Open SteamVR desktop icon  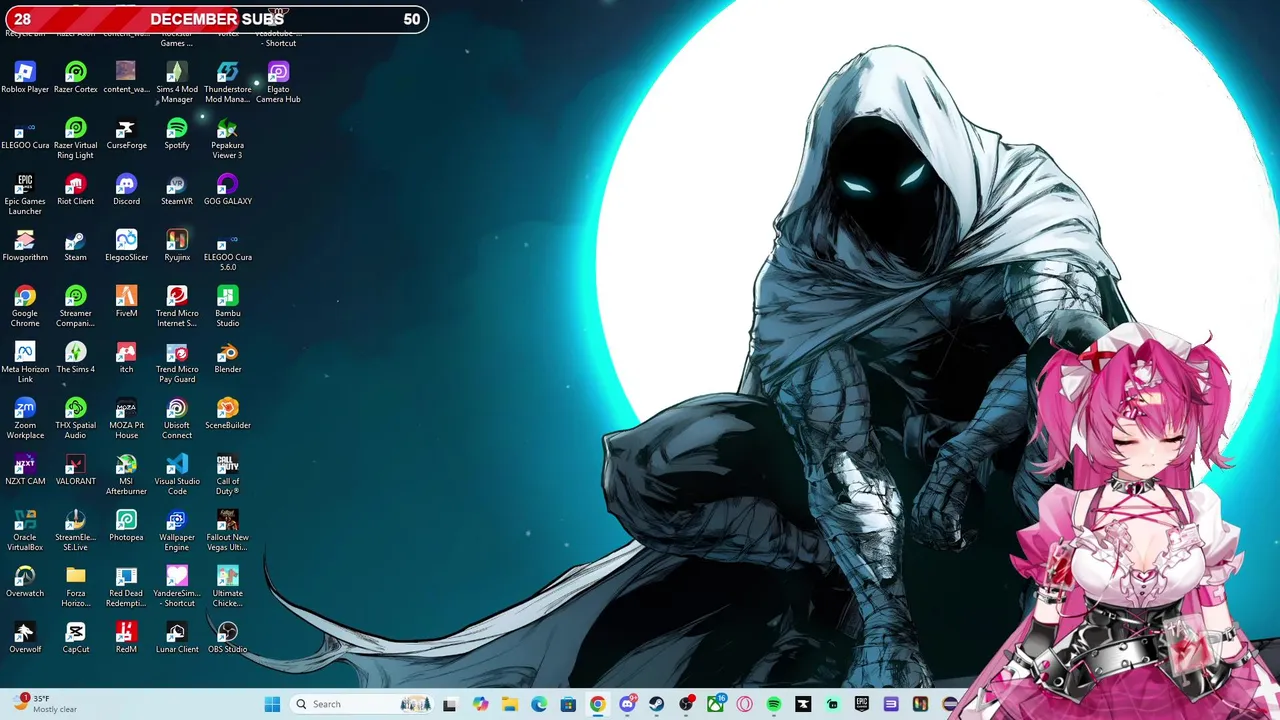point(177,190)
